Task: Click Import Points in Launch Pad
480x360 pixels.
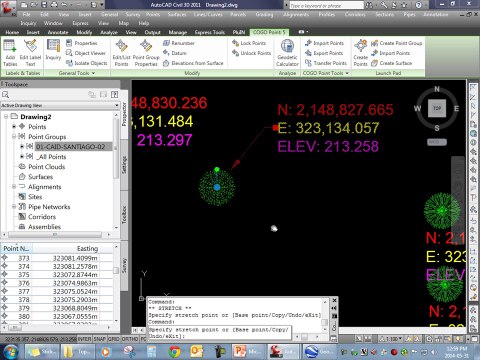Action: 391,53
